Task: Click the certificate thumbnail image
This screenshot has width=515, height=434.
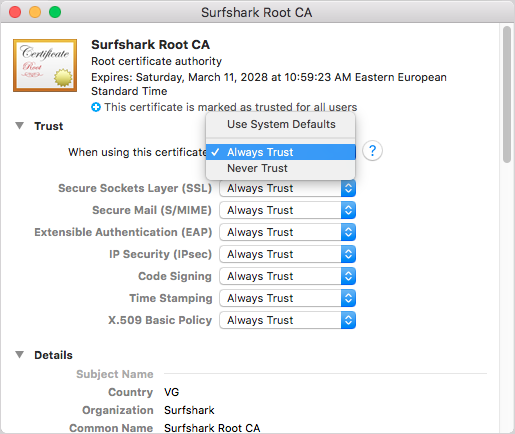Action: tap(45, 65)
